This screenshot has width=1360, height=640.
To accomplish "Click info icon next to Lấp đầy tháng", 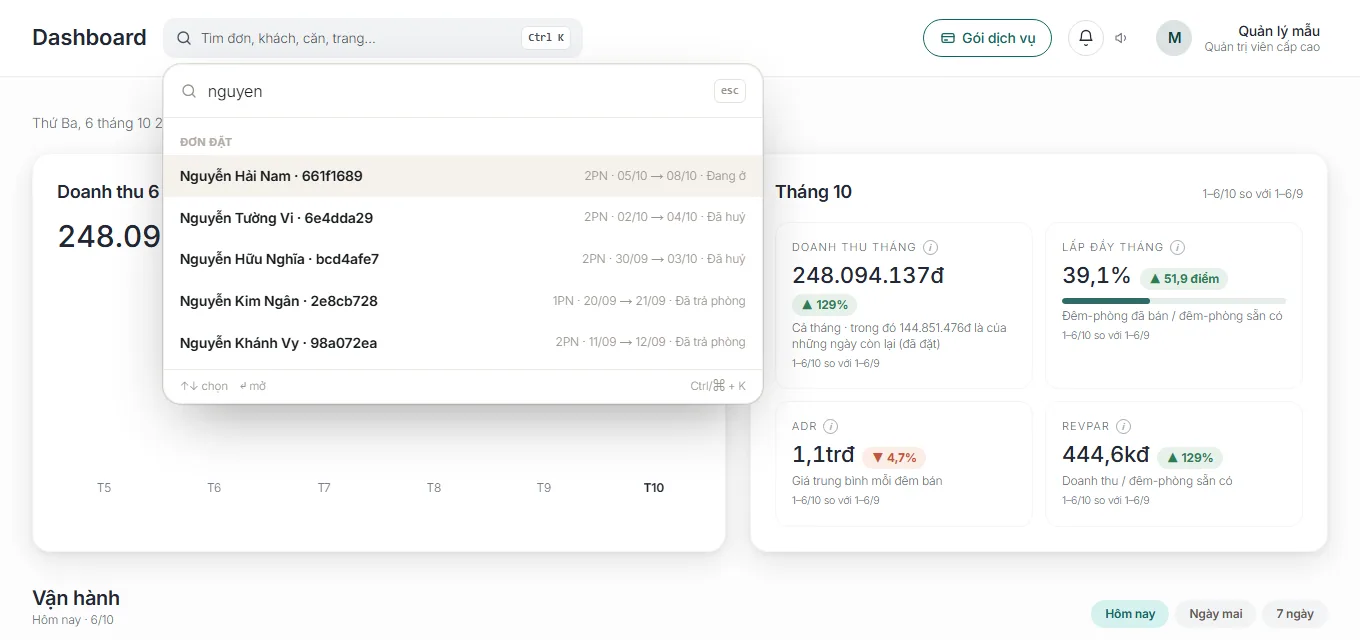I will click(x=1177, y=247).
